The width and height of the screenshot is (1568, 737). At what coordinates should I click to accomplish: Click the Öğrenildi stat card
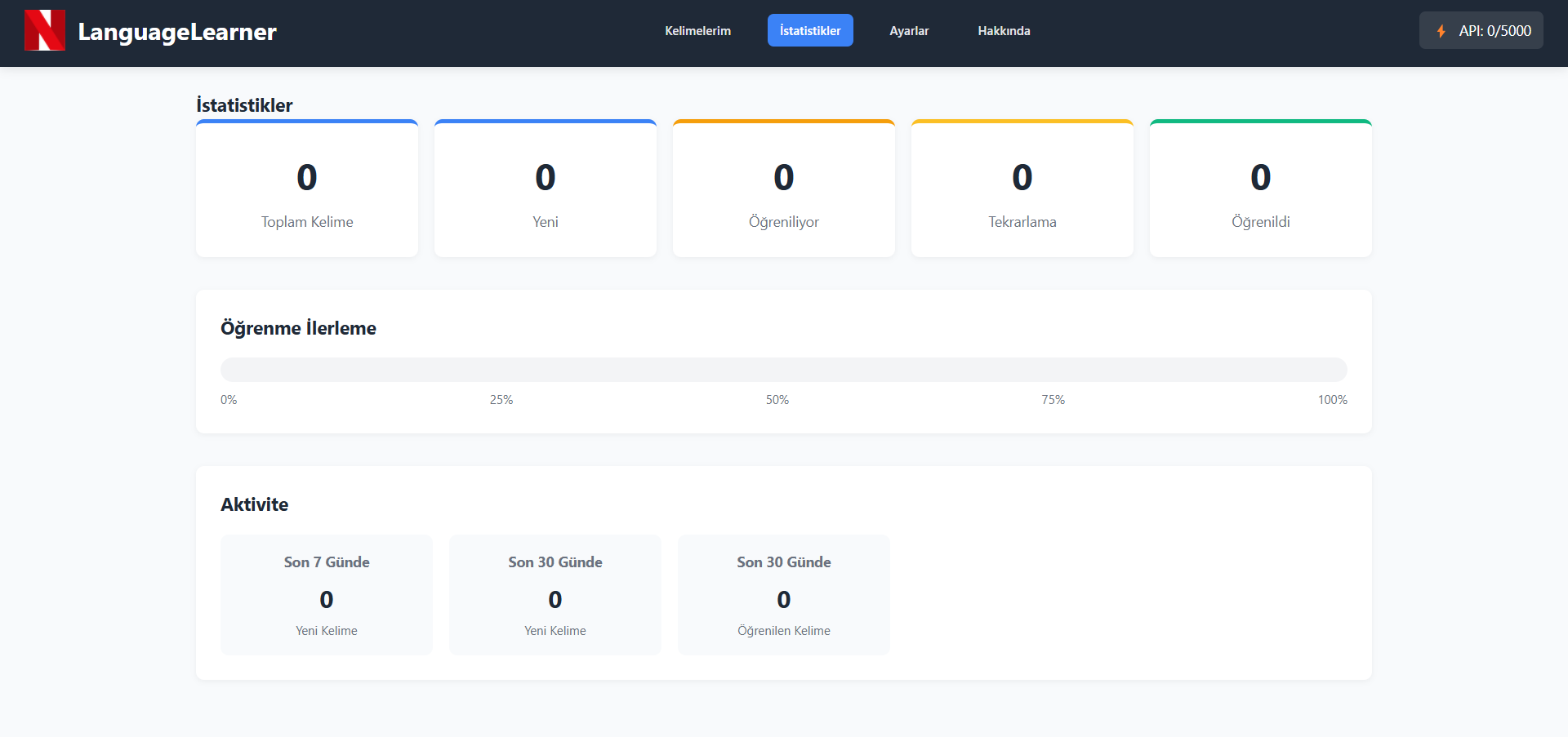[1261, 189]
